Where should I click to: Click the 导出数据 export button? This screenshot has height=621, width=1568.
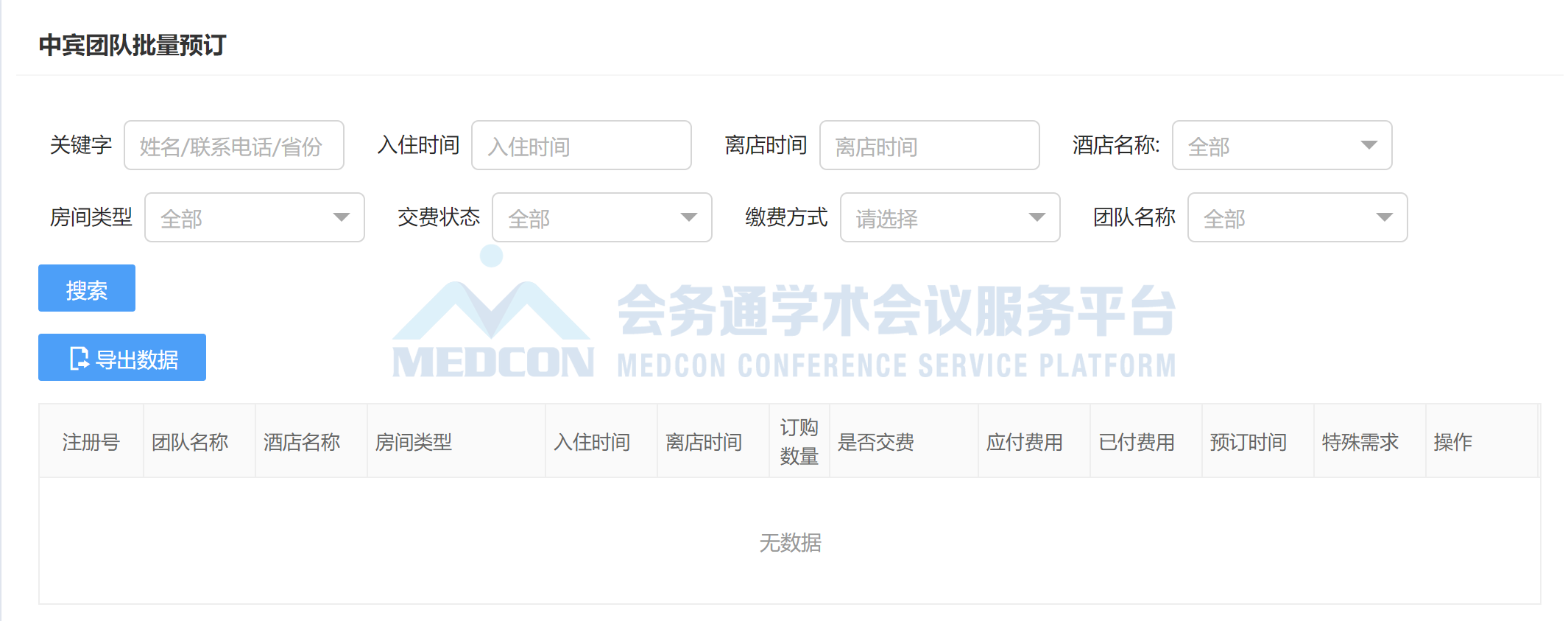click(122, 357)
